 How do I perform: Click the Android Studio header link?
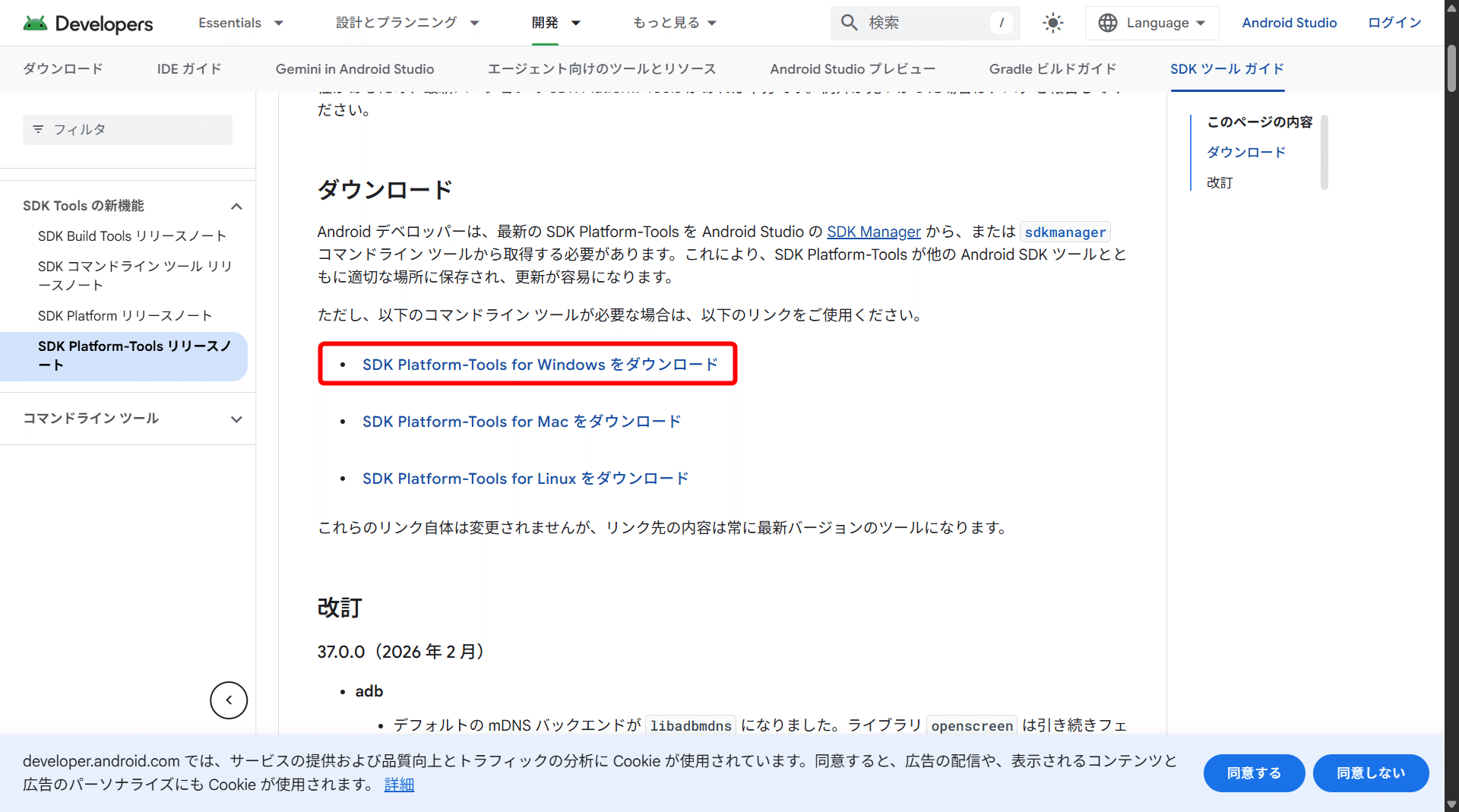[1290, 23]
